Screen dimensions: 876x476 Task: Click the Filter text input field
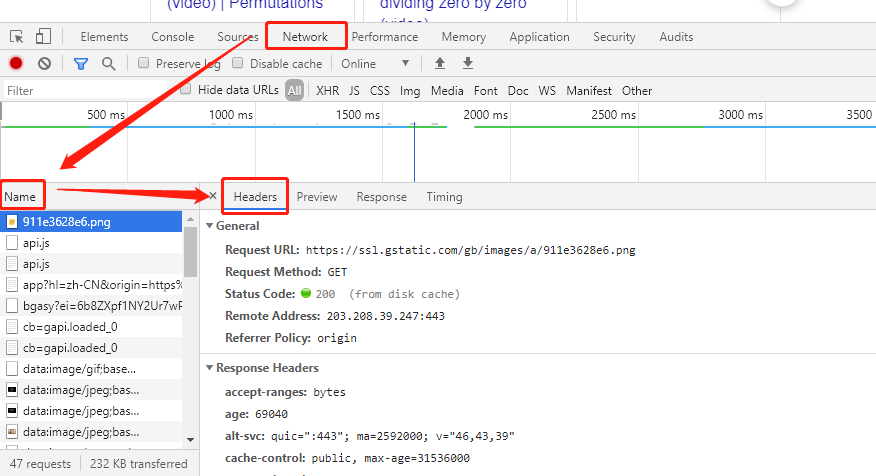pos(85,91)
